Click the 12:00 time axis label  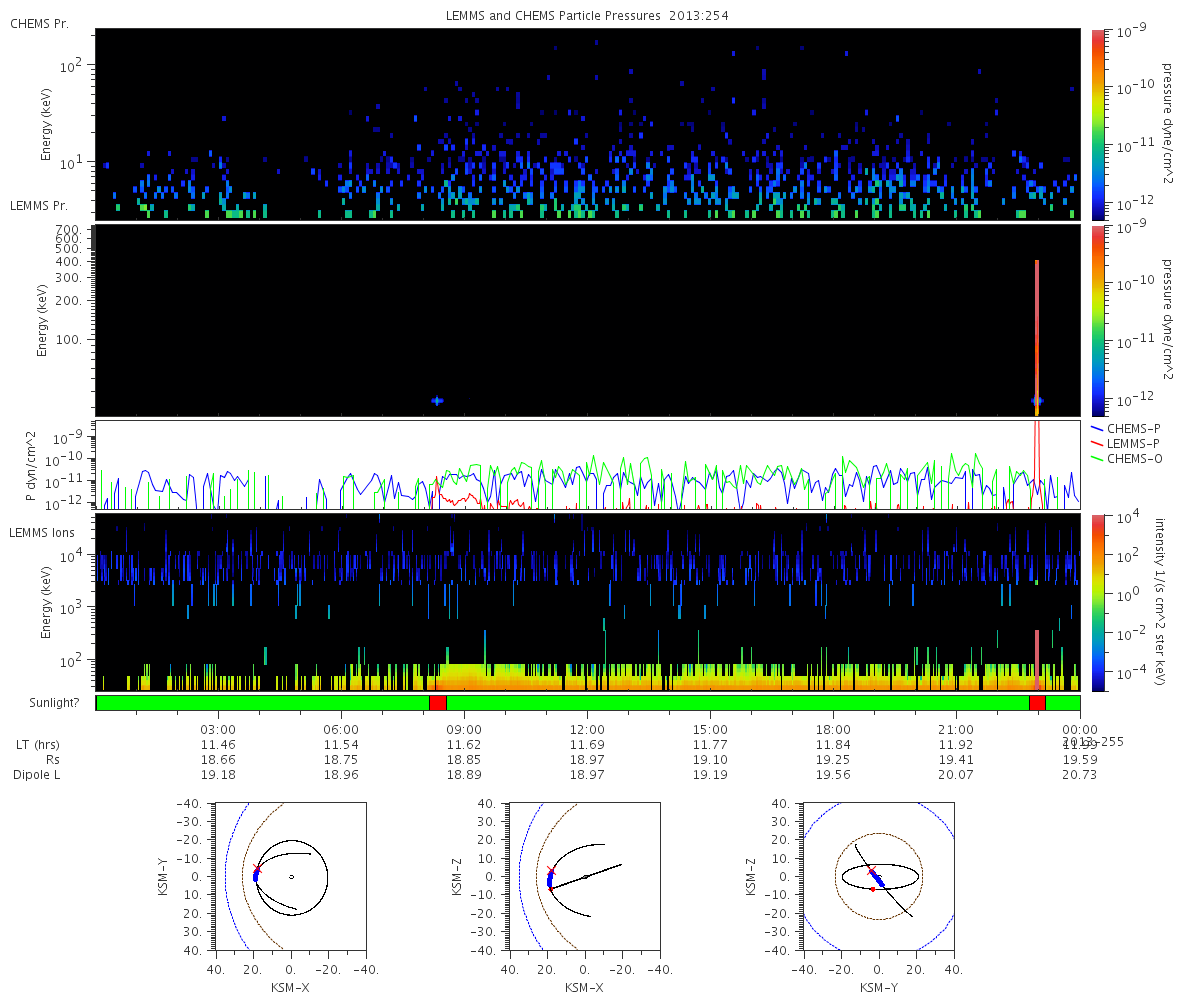tap(587, 730)
